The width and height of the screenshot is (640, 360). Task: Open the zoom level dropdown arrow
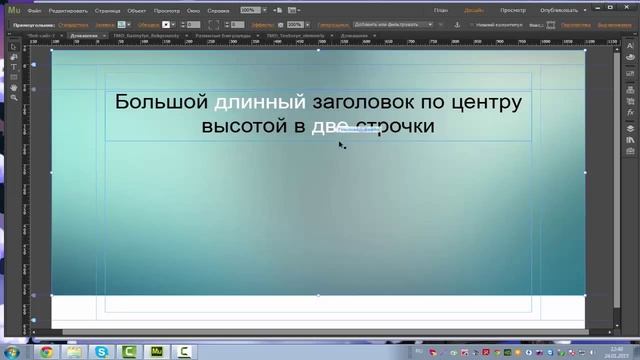tap(264, 10)
